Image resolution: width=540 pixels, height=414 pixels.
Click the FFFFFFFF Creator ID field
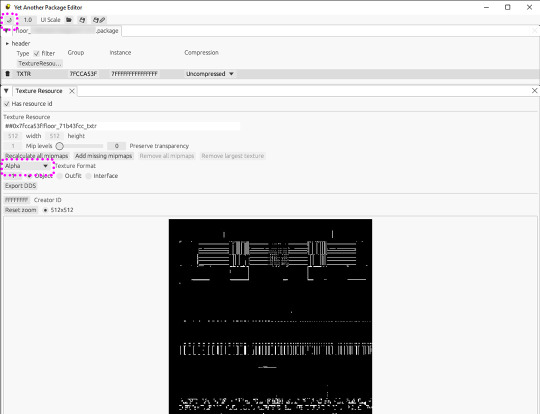(x=17, y=200)
